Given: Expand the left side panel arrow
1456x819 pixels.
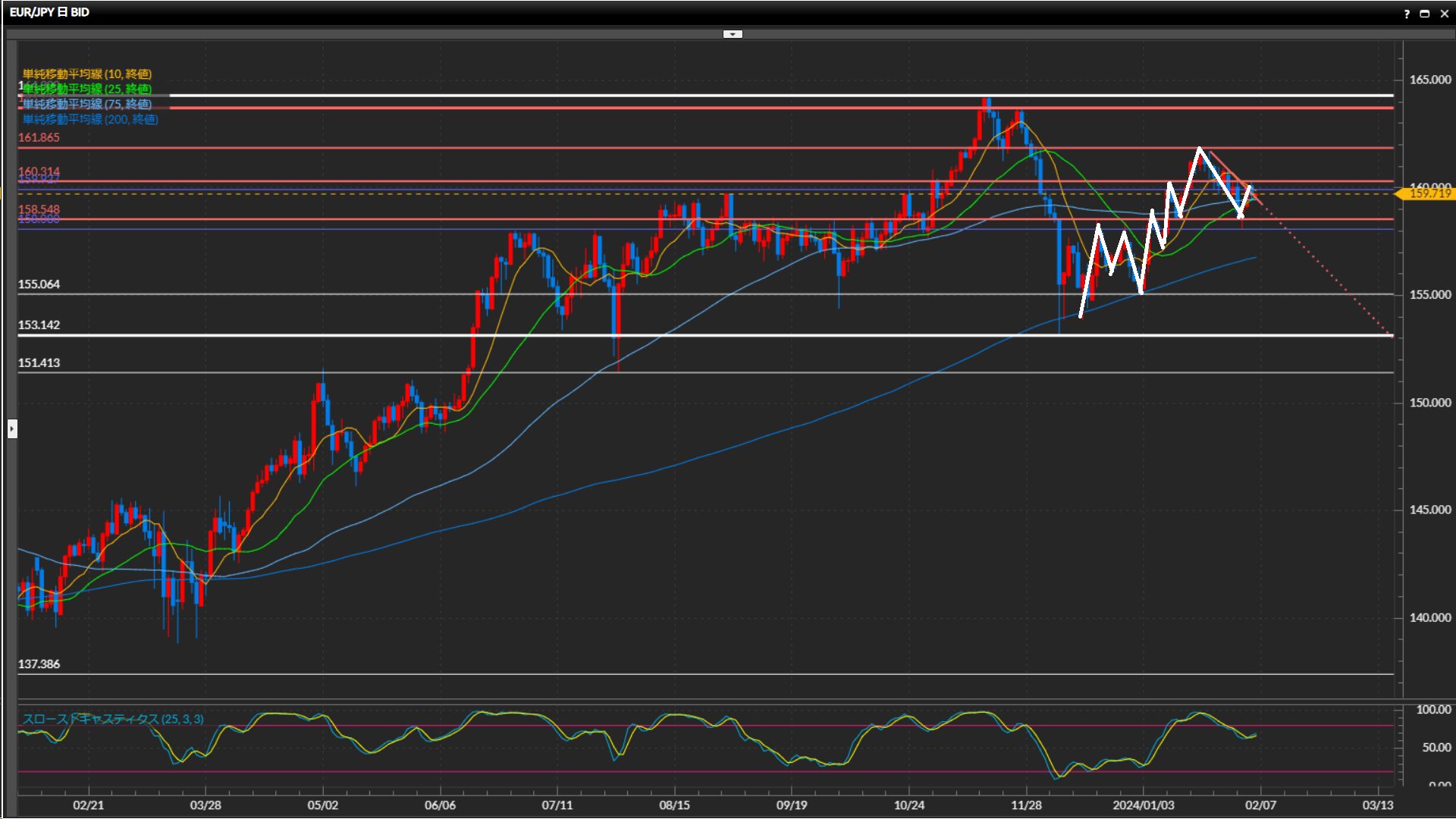Looking at the screenshot, I should pyautogui.click(x=12, y=429).
